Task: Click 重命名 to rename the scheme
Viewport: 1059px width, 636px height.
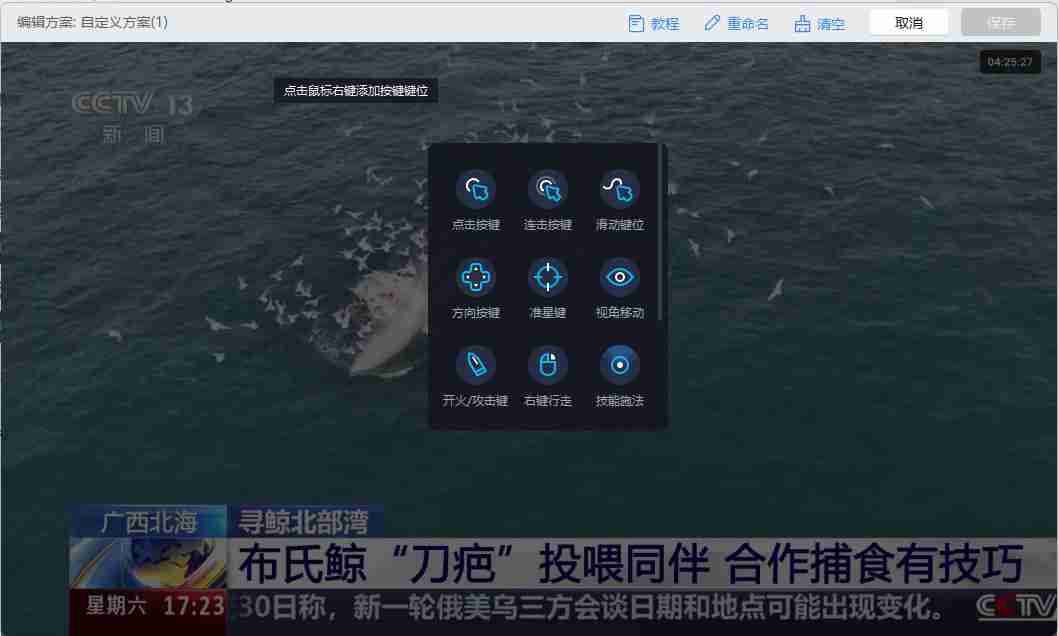Action: (x=737, y=23)
